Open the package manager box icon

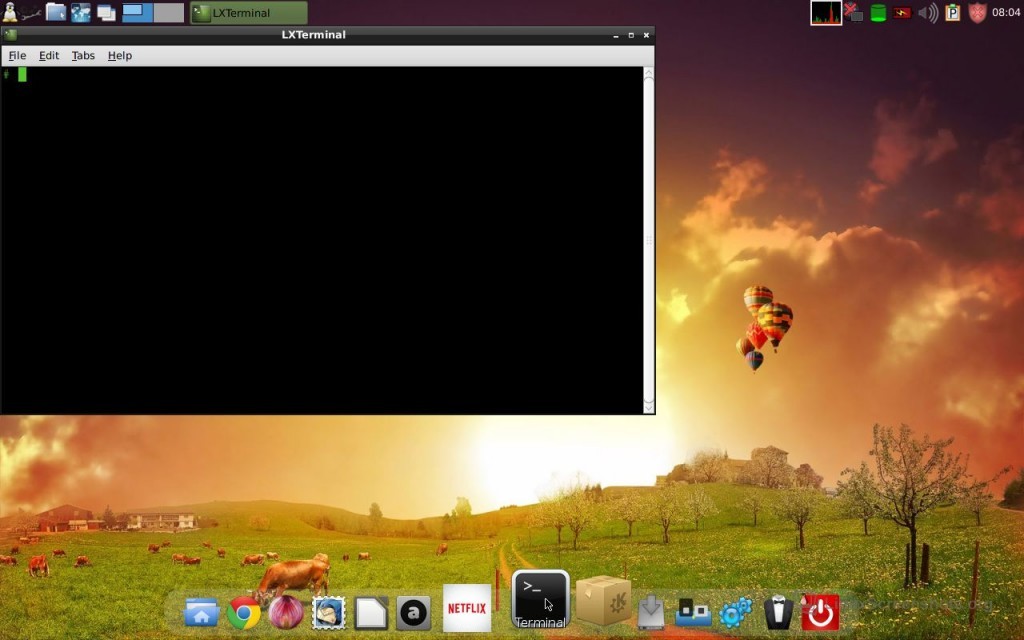[x=603, y=601]
